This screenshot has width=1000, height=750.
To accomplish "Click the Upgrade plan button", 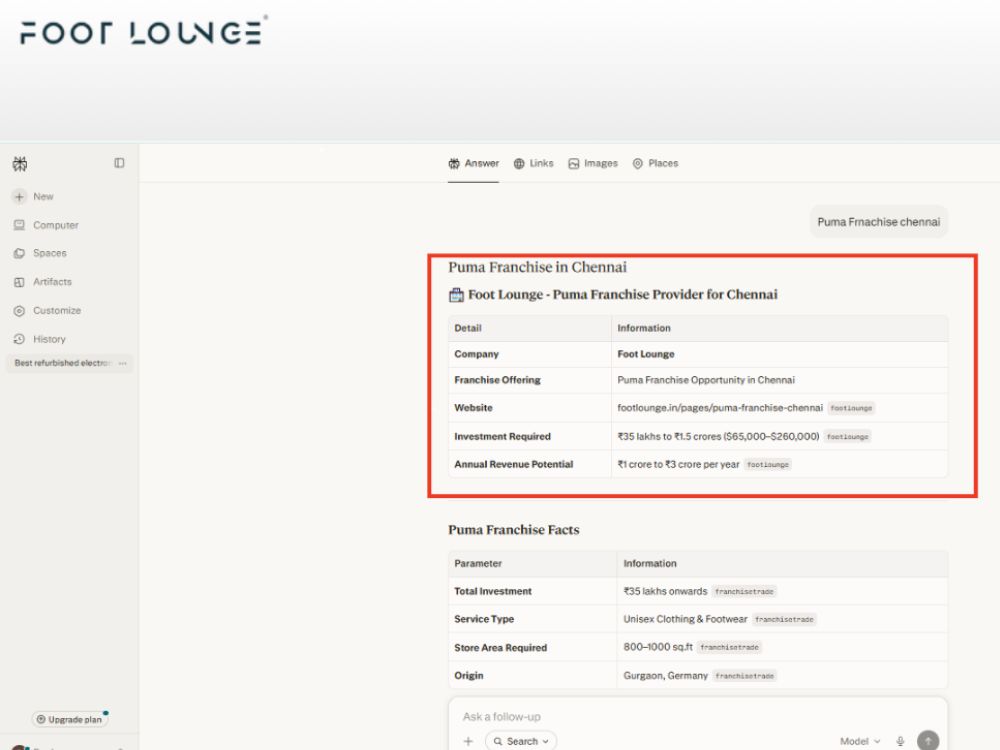I will tap(70, 719).
